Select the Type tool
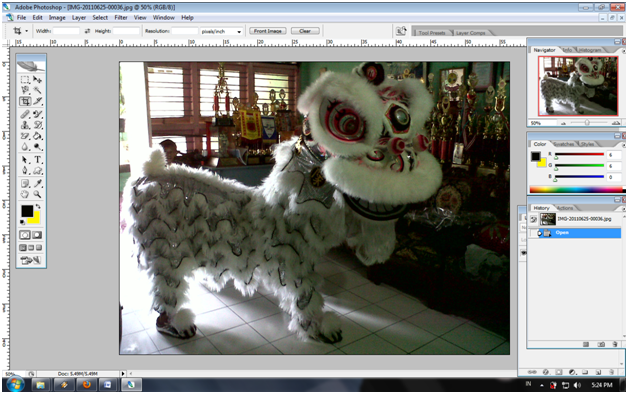The height and width of the screenshot is (394, 628). 37,160
